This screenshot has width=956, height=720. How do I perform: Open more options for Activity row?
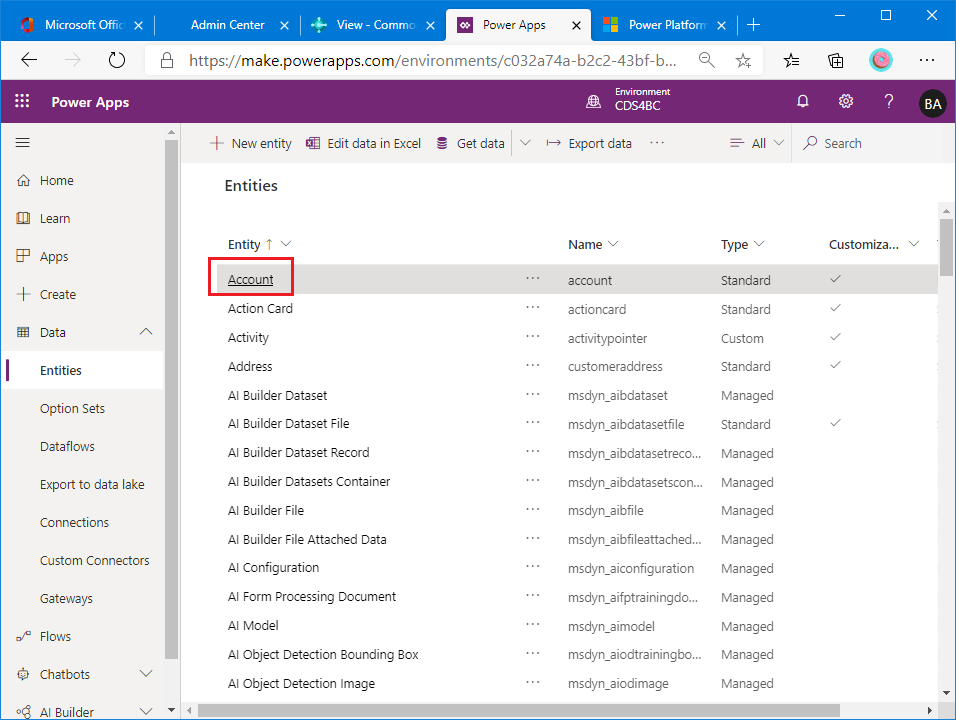(x=533, y=337)
